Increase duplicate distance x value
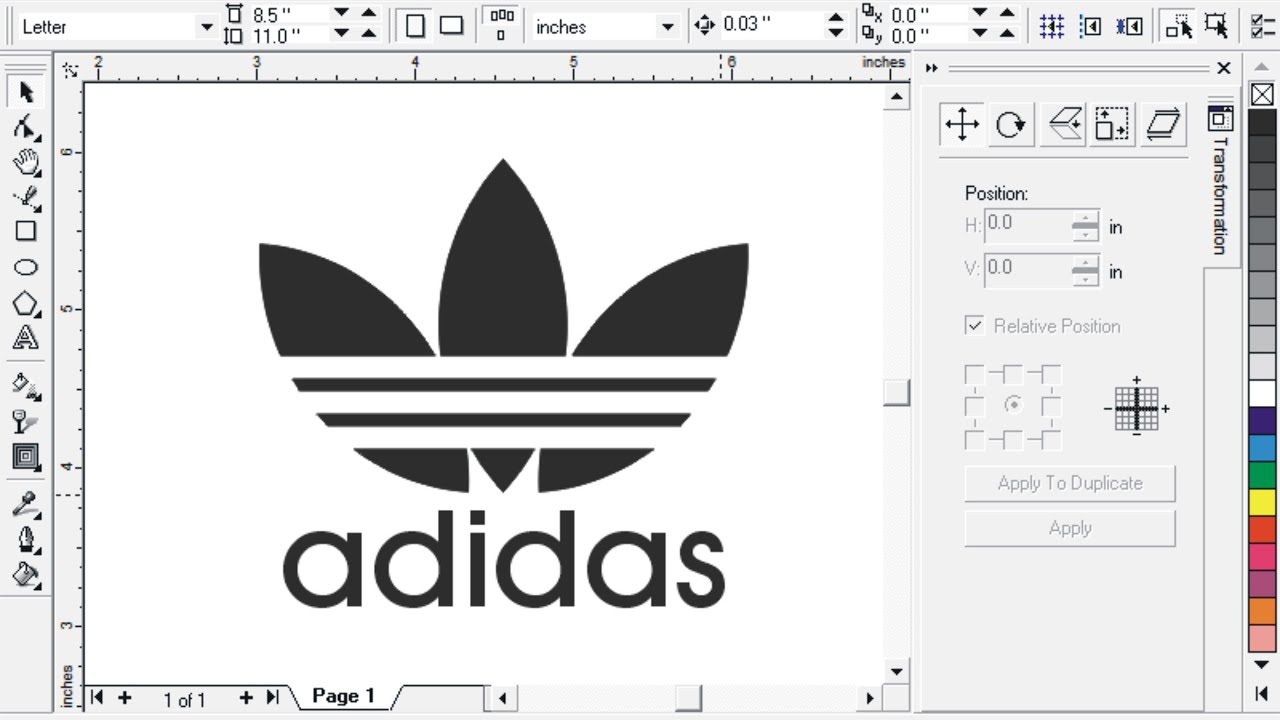This screenshot has height=720, width=1280. tap(1007, 12)
